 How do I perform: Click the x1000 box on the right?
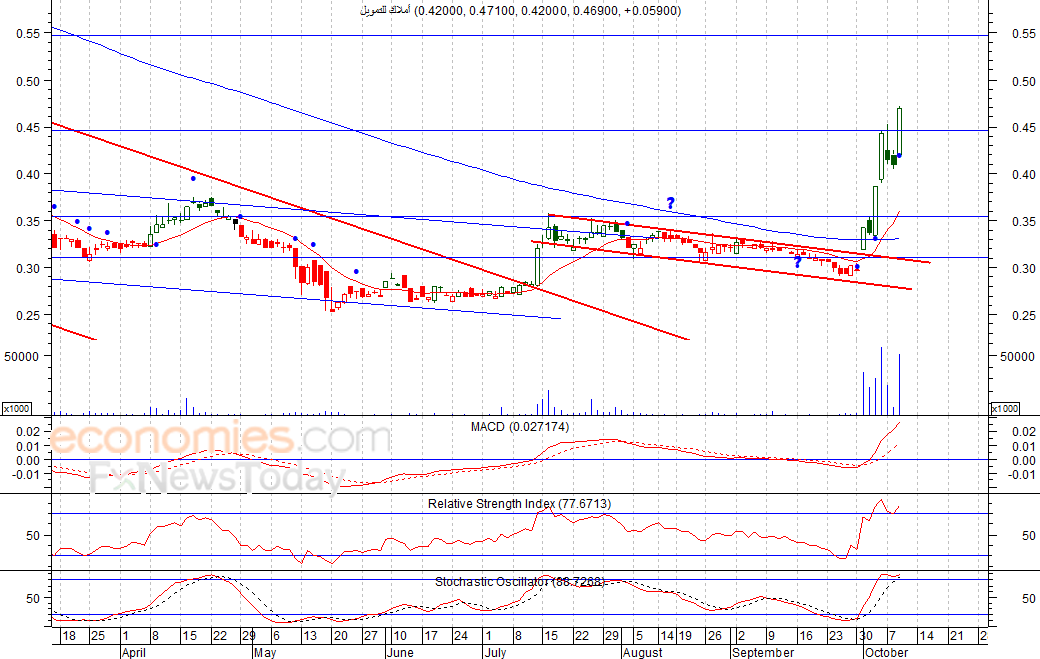(1004, 408)
